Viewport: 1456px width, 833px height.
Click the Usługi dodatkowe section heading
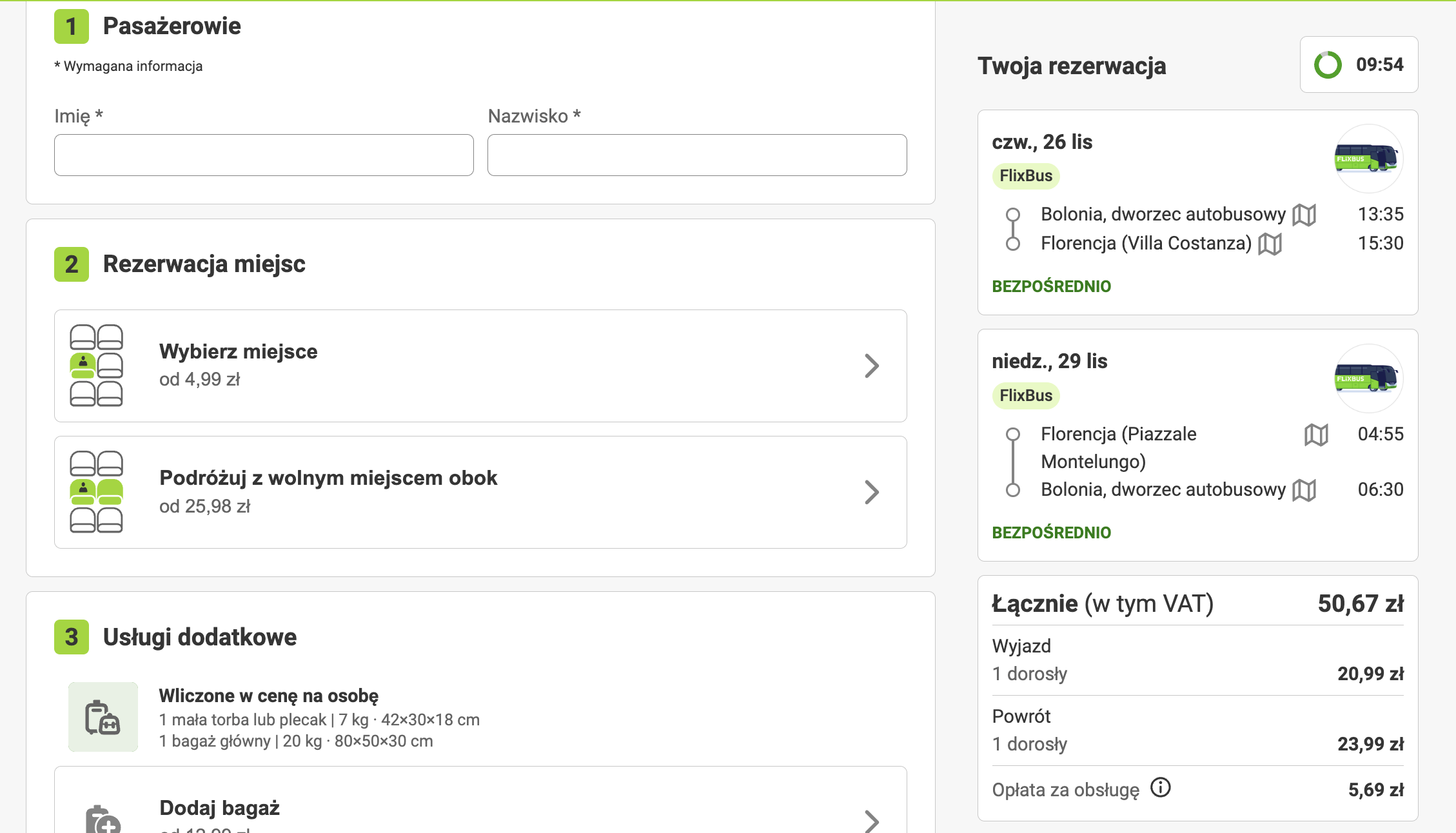coord(200,638)
